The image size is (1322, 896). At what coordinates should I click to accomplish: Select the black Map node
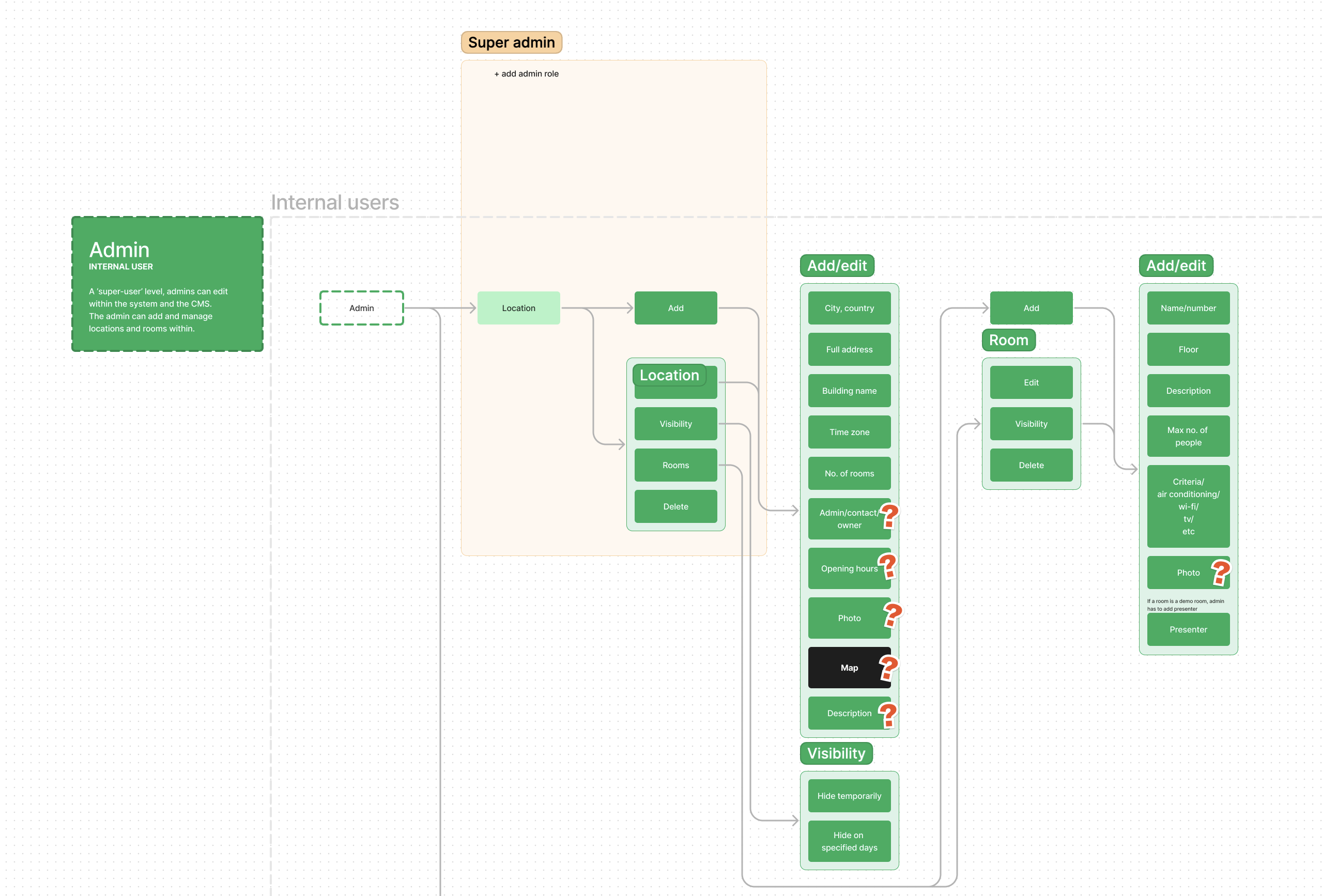(849, 667)
